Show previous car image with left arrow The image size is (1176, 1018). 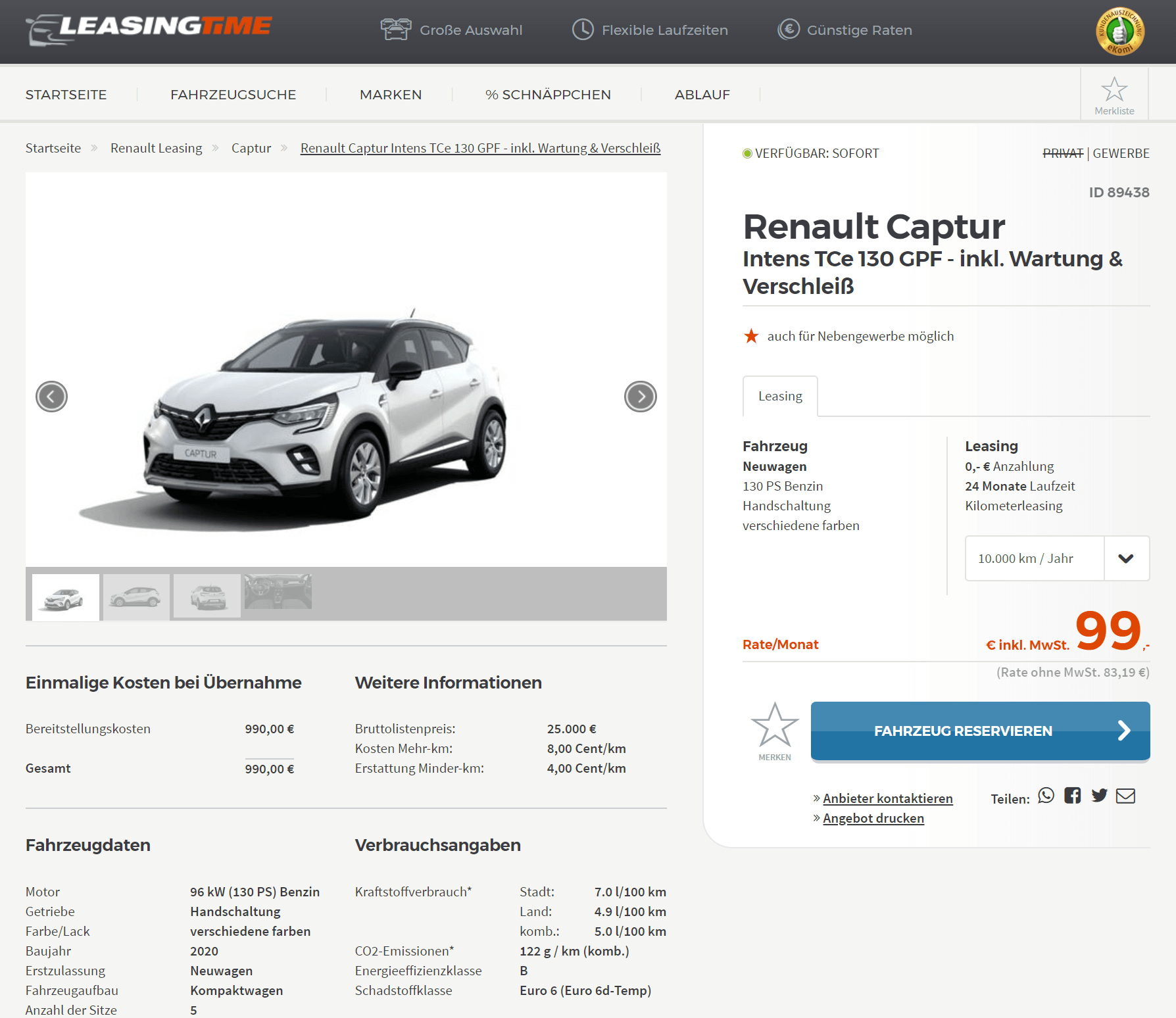51,397
